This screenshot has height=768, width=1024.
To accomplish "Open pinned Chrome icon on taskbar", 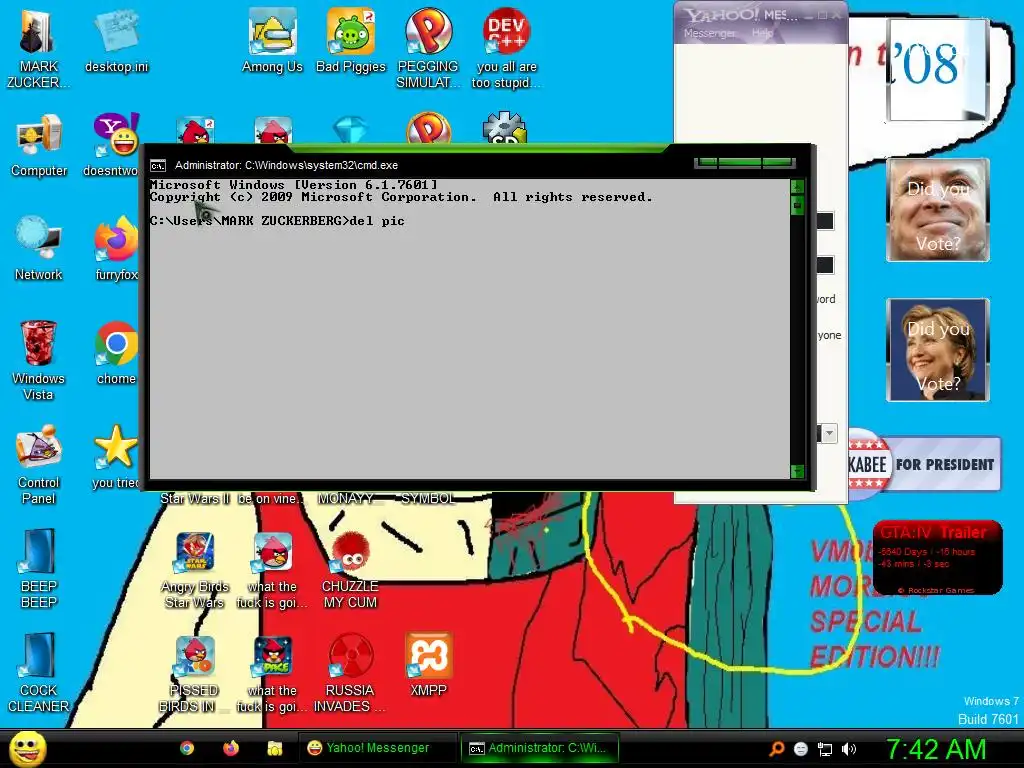I will [x=187, y=748].
